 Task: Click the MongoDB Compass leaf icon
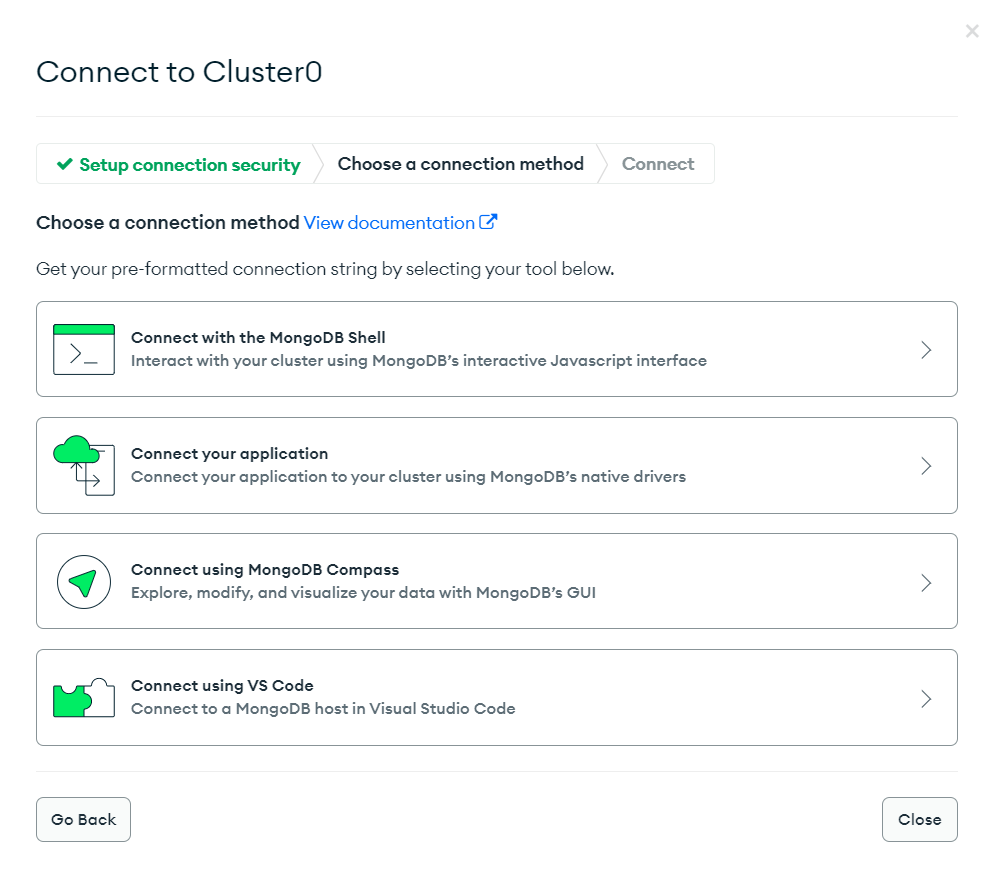[x=83, y=581]
